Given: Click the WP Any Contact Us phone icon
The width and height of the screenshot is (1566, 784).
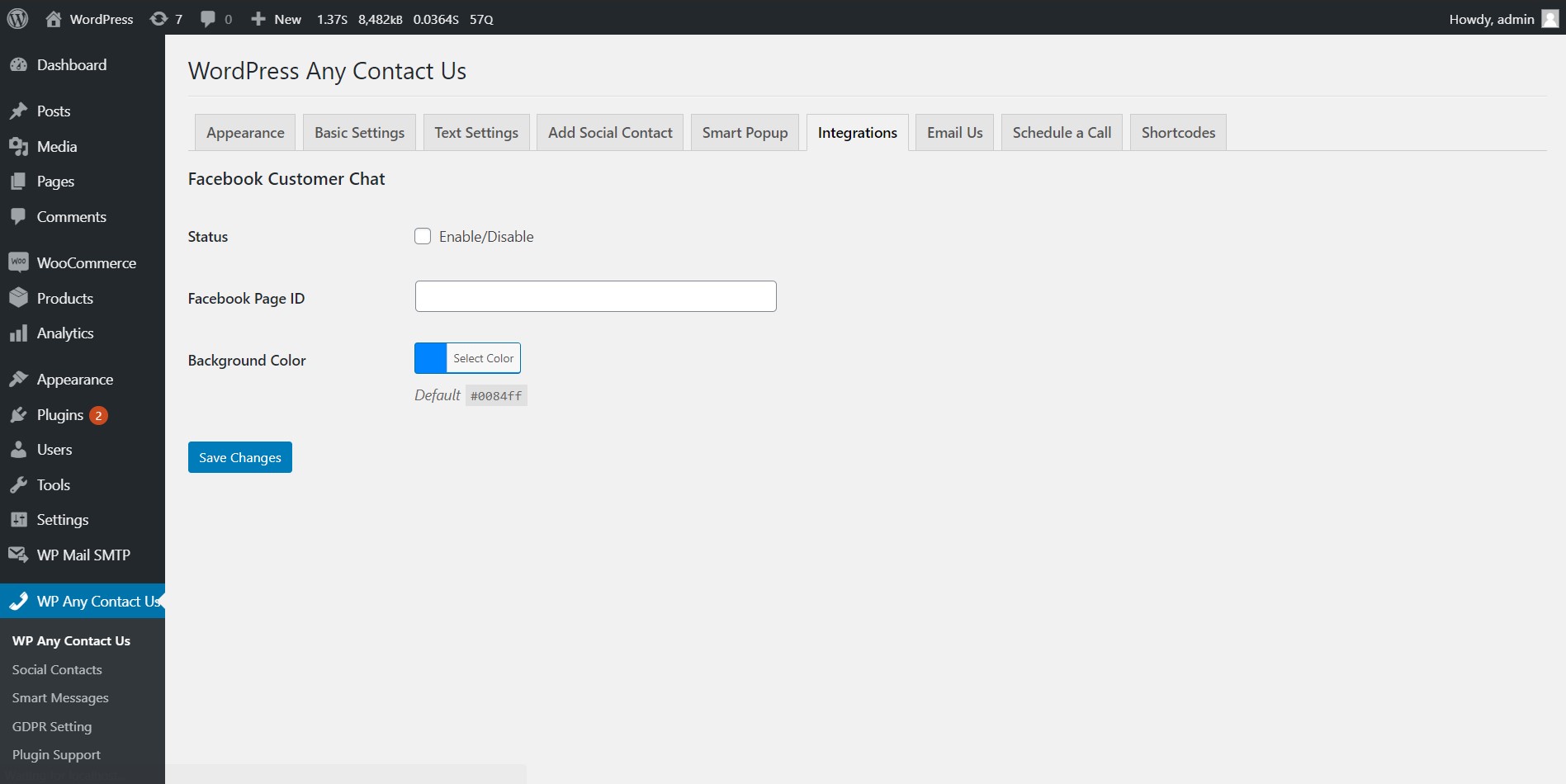Looking at the screenshot, I should (18, 602).
